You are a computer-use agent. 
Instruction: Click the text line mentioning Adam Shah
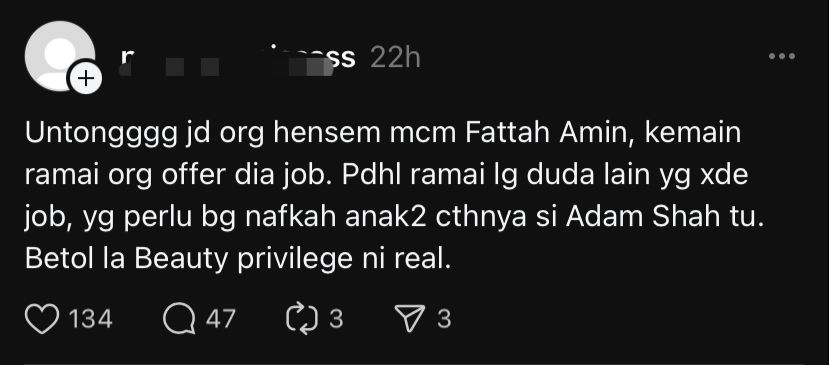tap(395, 217)
